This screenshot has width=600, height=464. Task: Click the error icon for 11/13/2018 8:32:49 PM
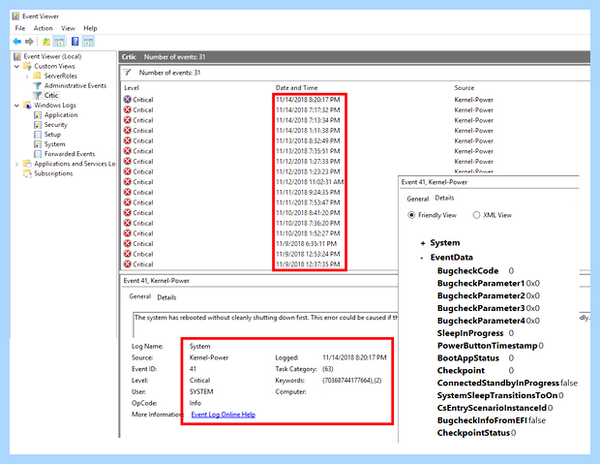coord(127,141)
